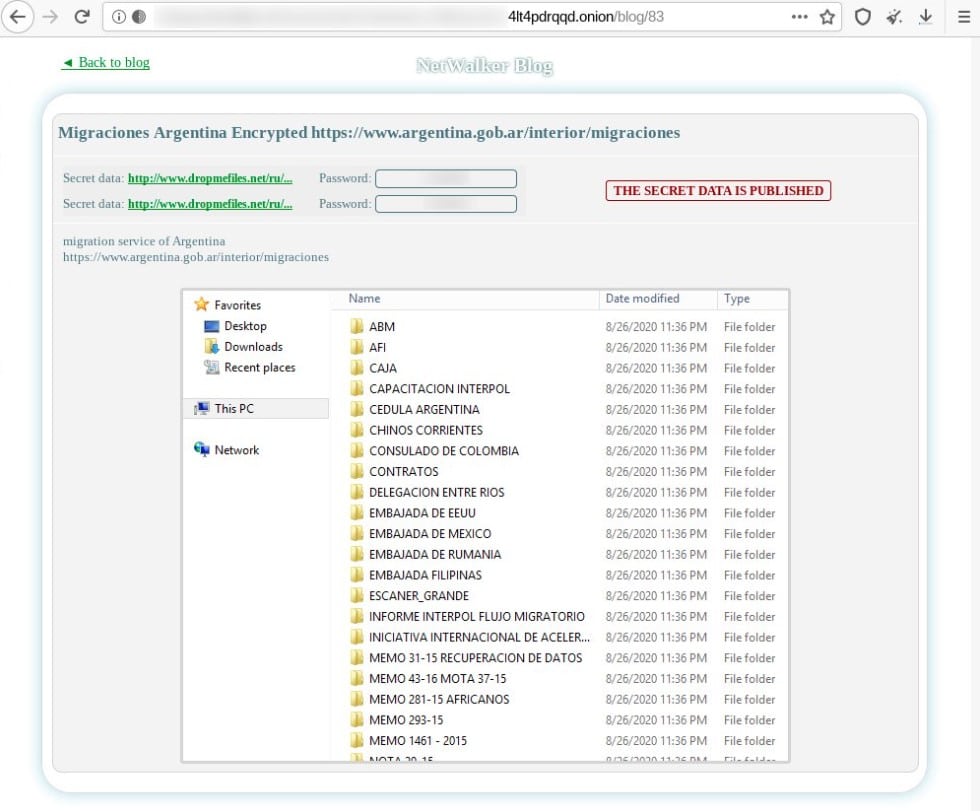Image resolution: width=980 pixels, height=811 pixels.
Task: Click the CHINOS CORRIENTES folder icon
Action: click(x=357, y=429)
